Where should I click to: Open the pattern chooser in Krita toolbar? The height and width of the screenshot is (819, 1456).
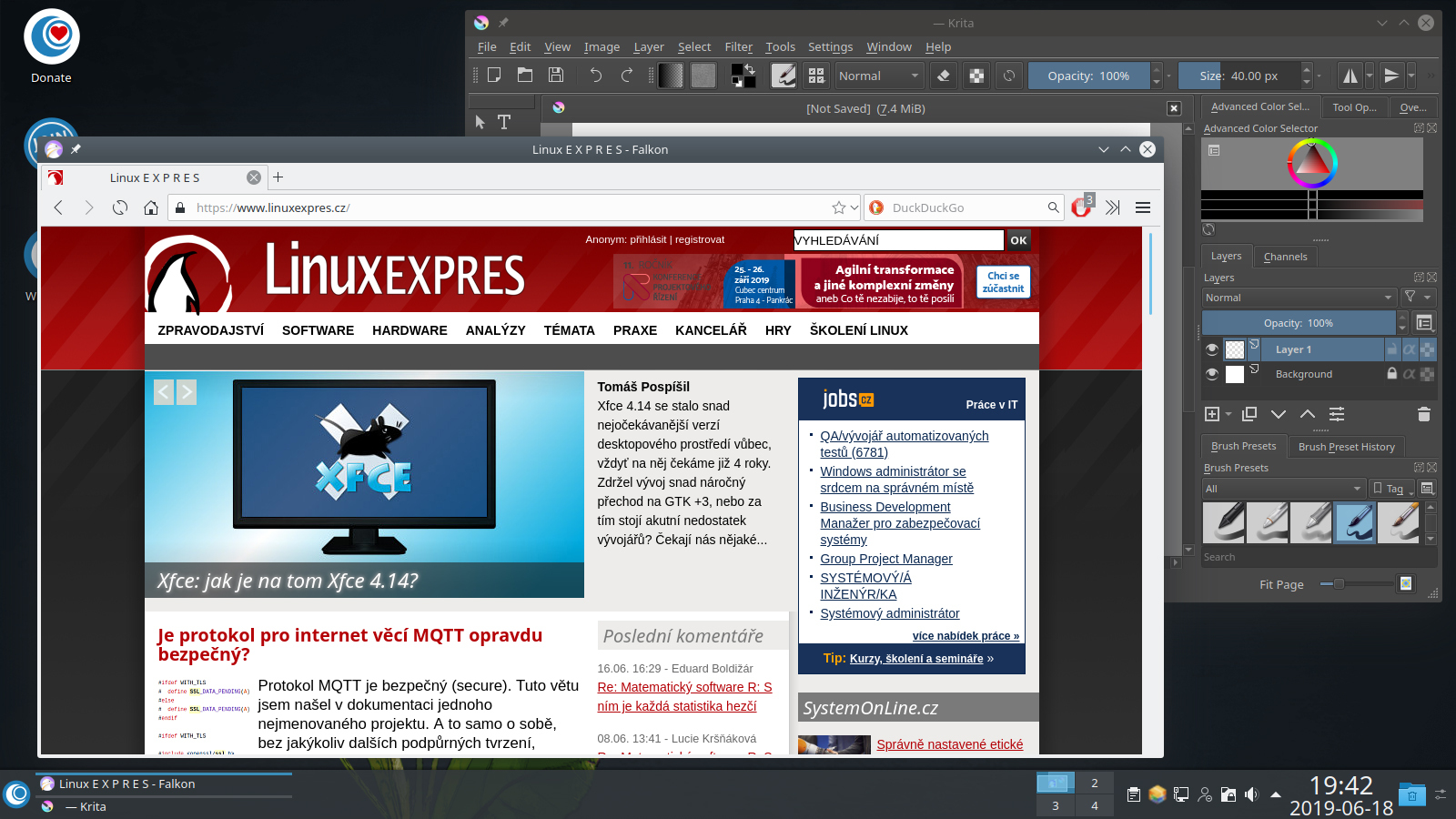click(703, 76)
